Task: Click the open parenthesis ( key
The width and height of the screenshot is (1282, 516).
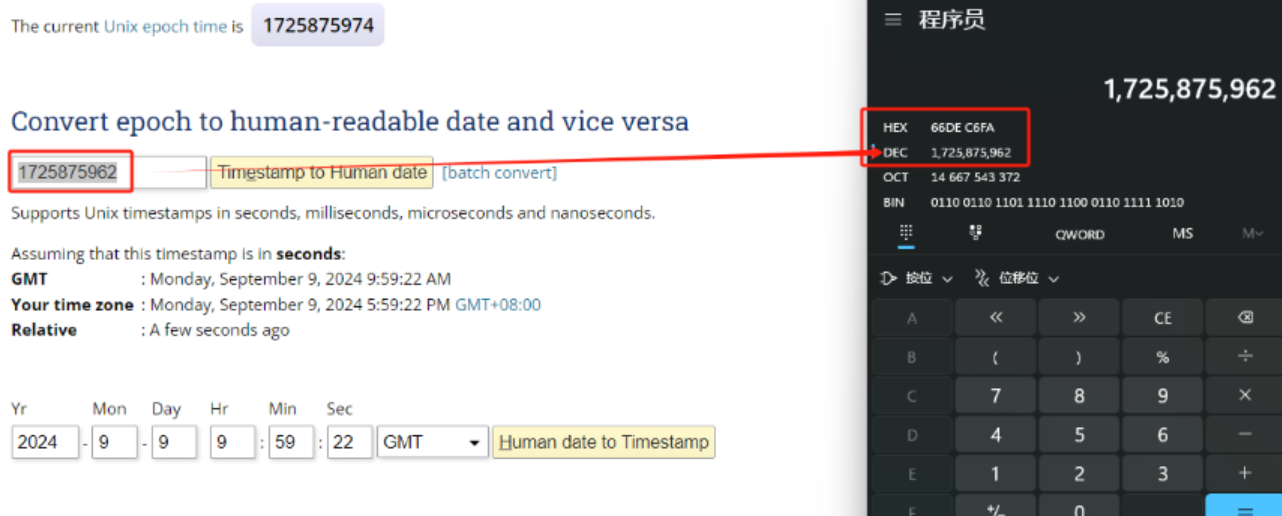Action: click(995, 357)
